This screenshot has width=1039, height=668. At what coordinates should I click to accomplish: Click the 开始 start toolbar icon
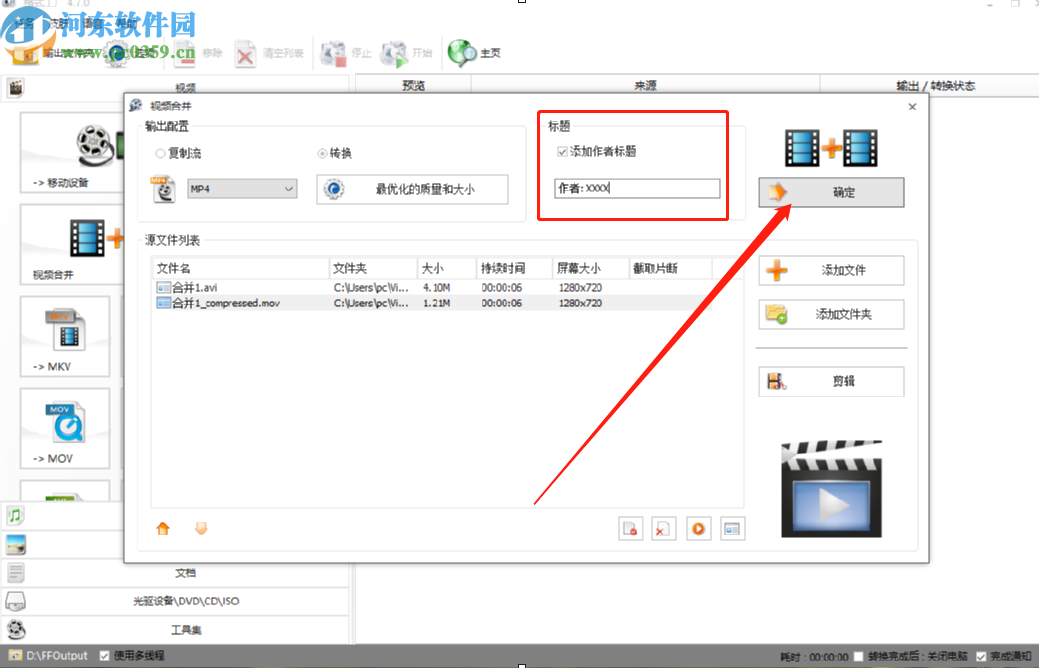(x=394, y=54)
